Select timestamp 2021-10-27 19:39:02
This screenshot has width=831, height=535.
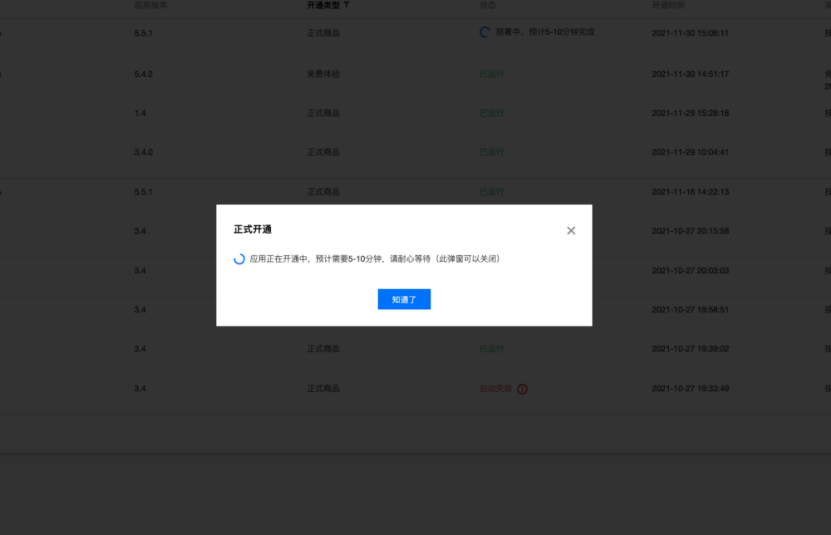(x=690, y=349)
